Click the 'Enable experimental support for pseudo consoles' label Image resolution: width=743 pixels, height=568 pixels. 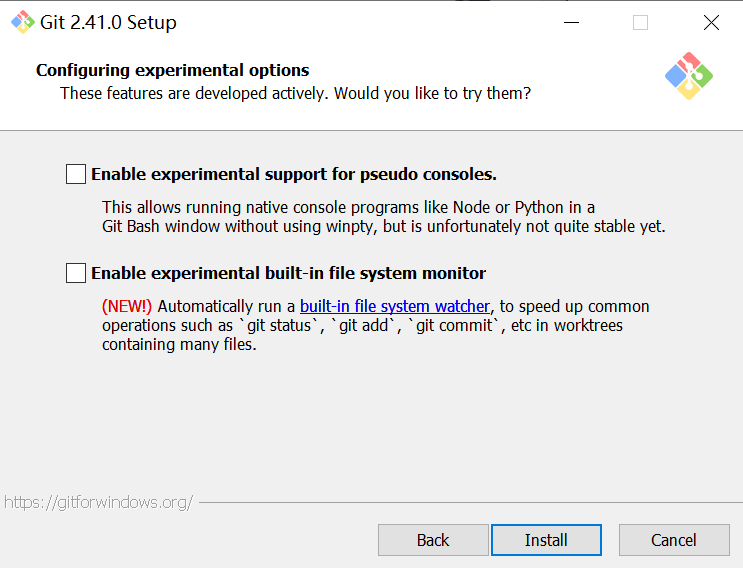[294, 174]
